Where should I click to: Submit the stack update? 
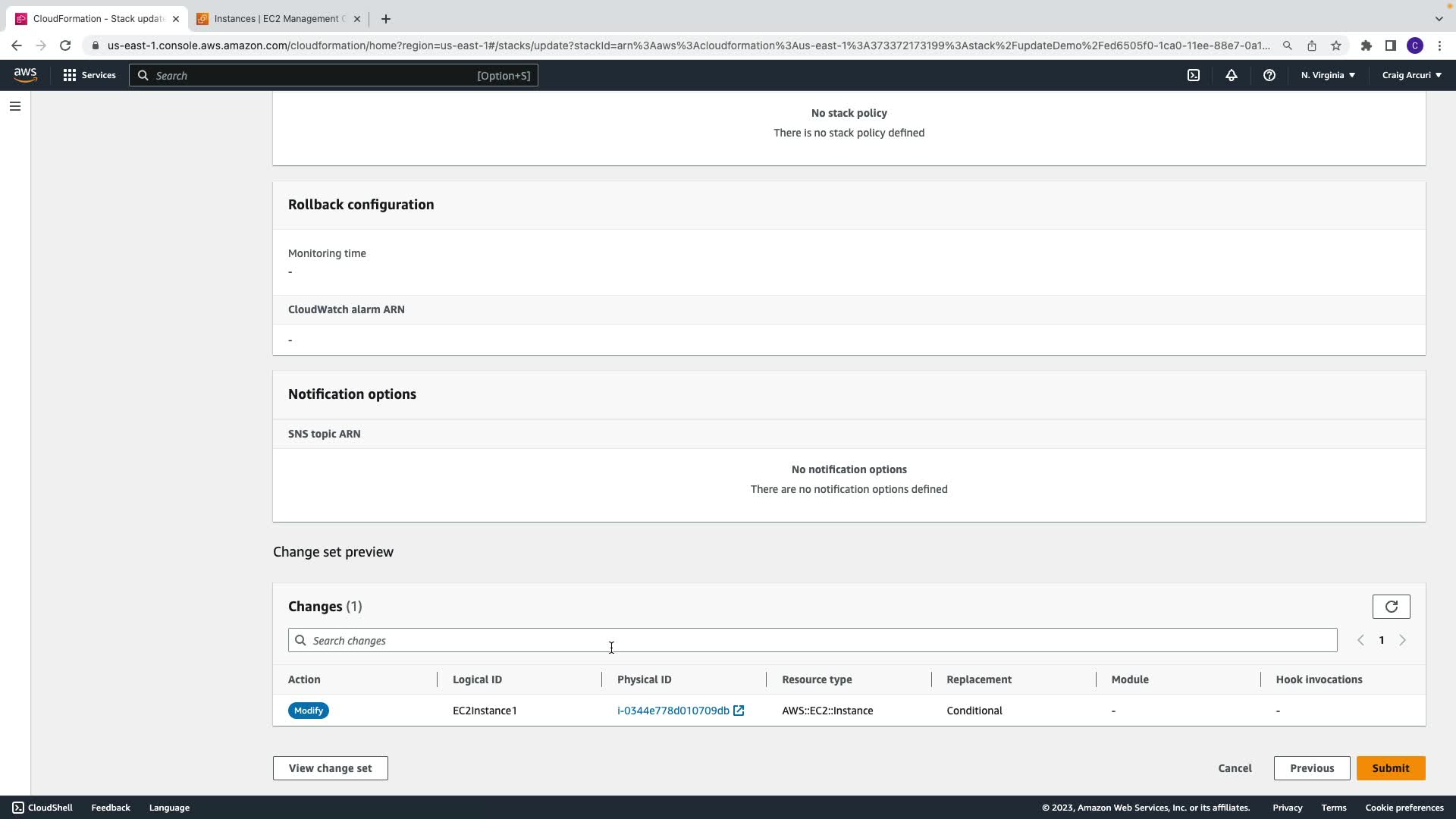pos(1390,768)
